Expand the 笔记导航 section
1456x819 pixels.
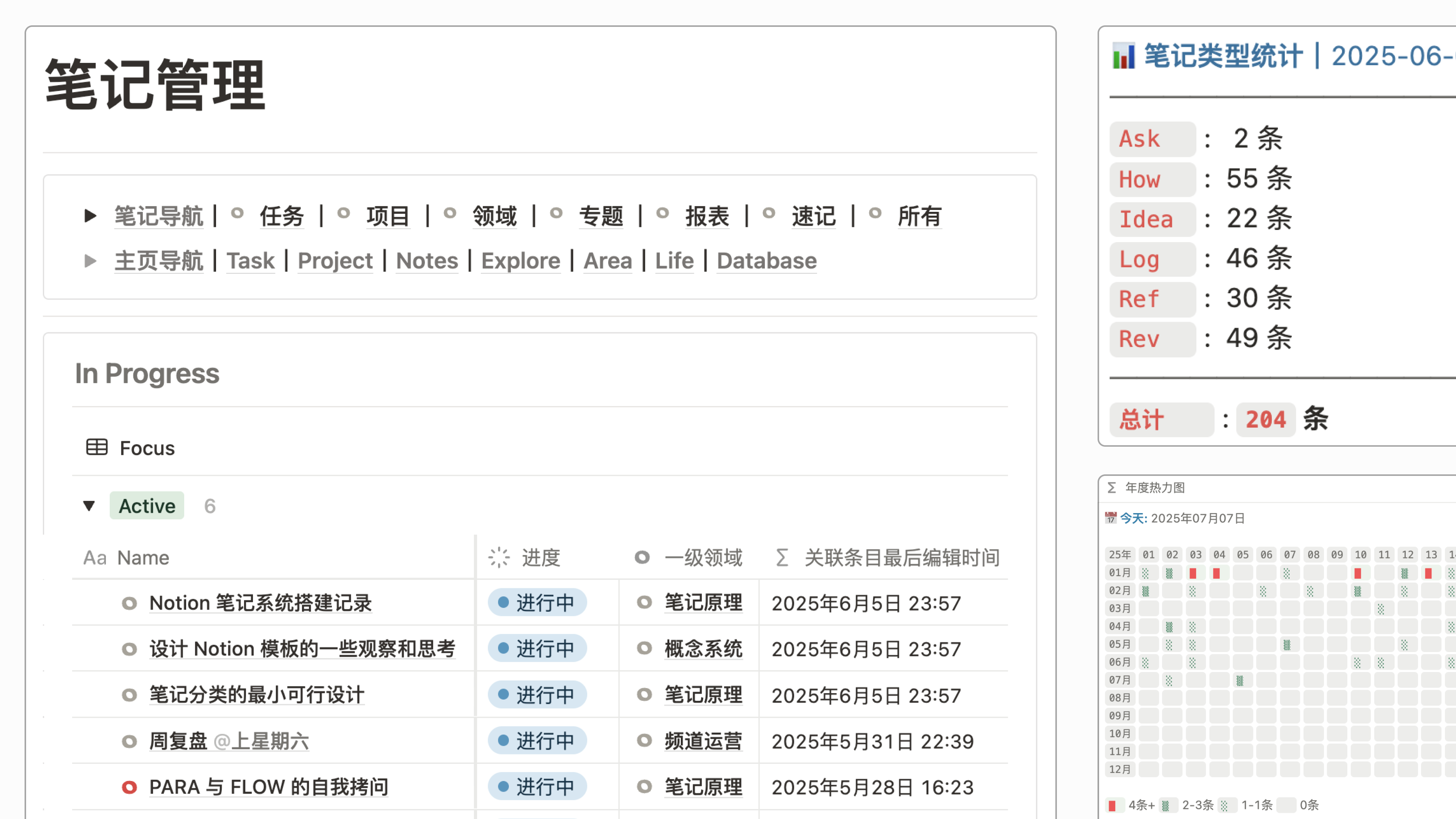89,215
